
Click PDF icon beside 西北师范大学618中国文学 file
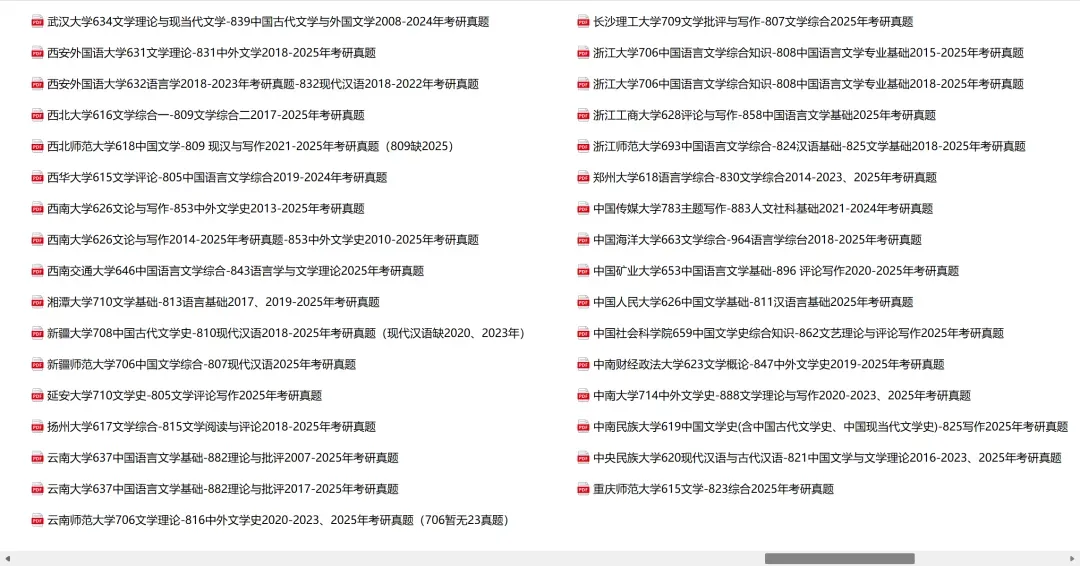pyautogui.click(x=37, y=147)
